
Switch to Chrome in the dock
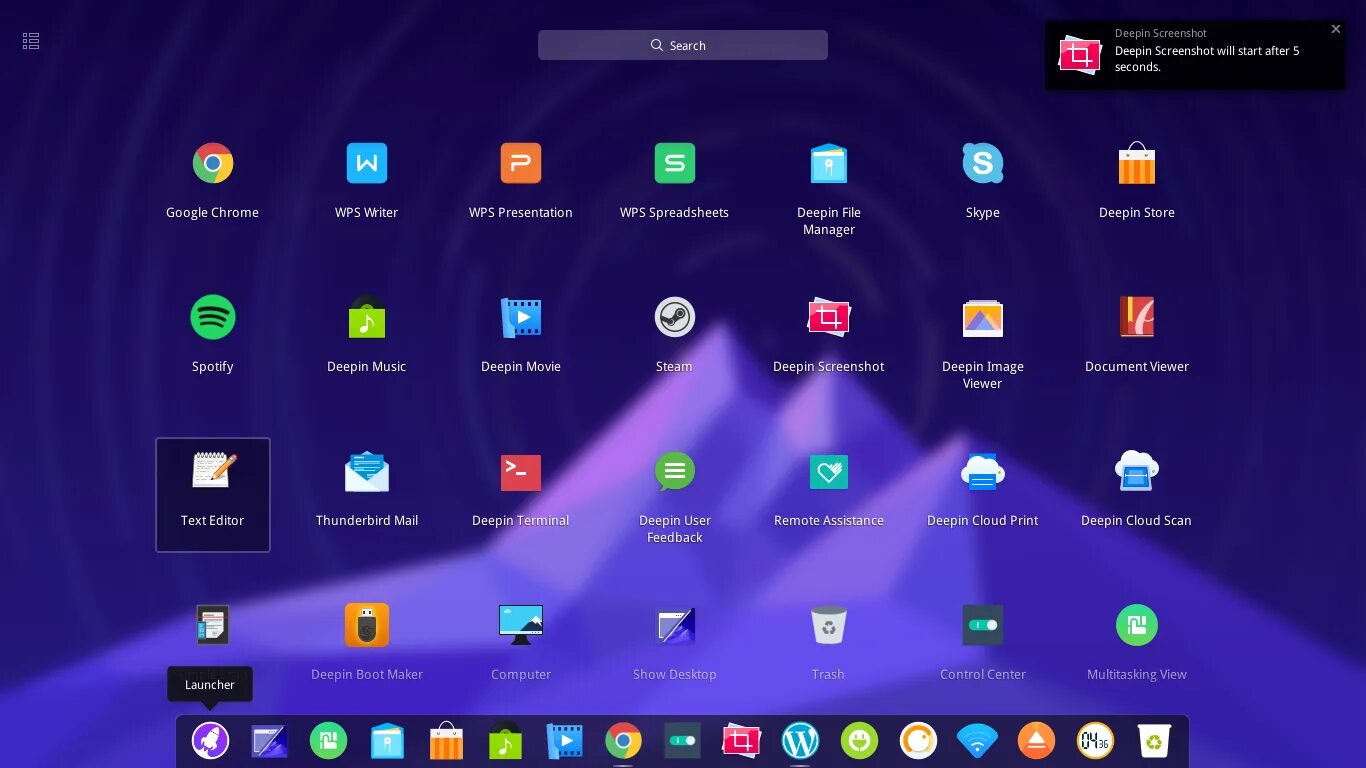(x=623, y=741)
